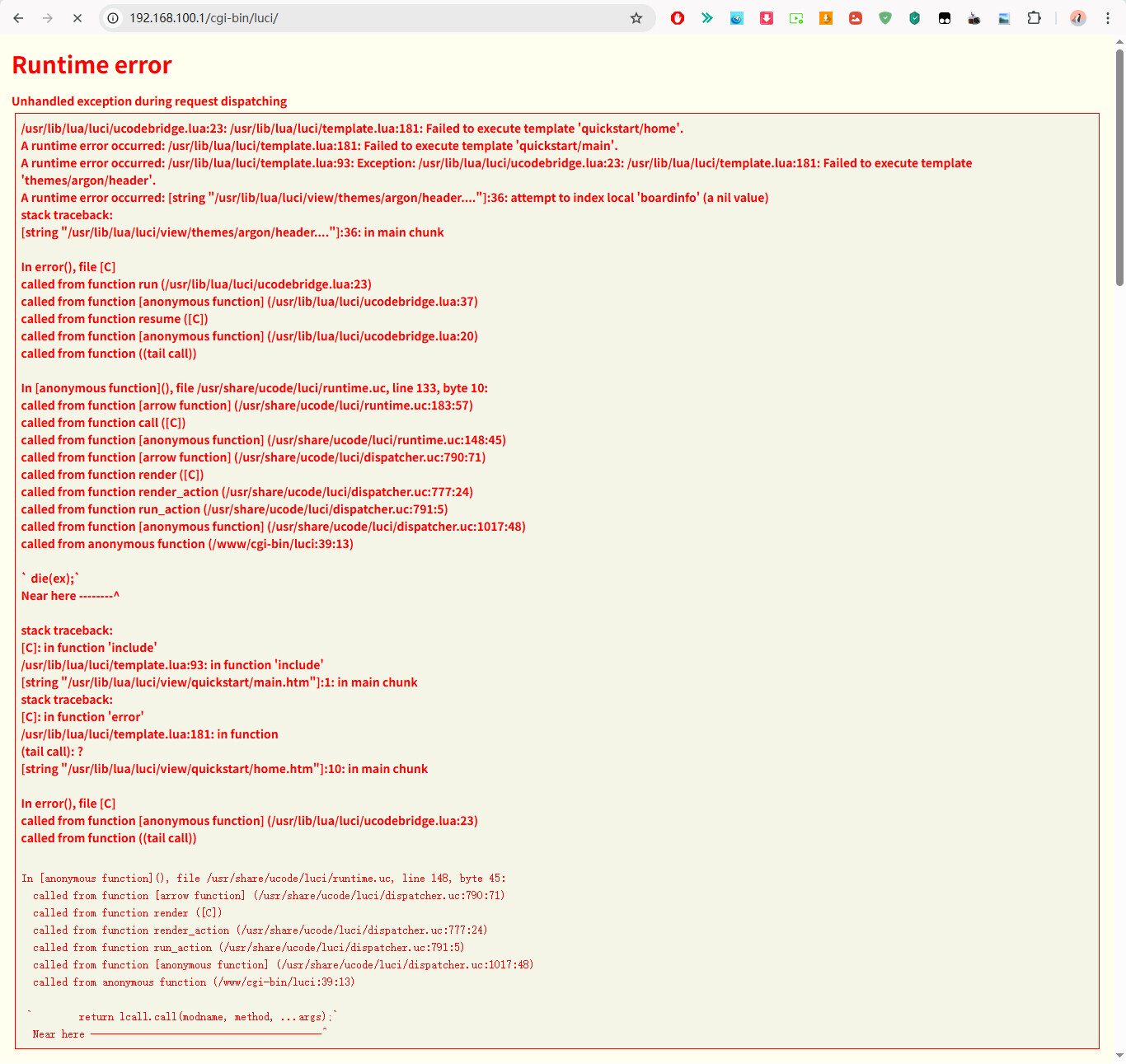Screen dimensions: 1126x1064
Task: Click the scrollbar up arrow
Action: (1119, 41)
